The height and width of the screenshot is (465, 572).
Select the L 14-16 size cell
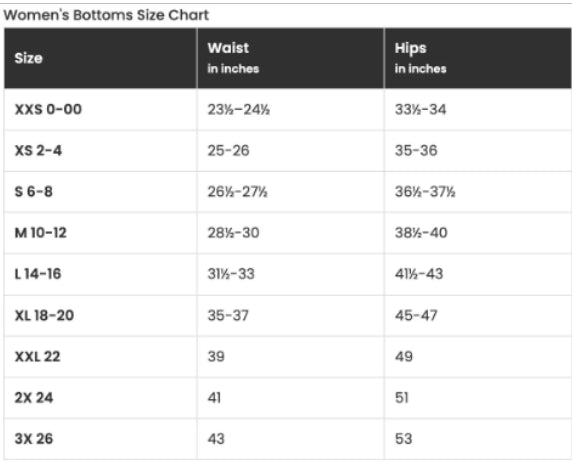point(100,274)
